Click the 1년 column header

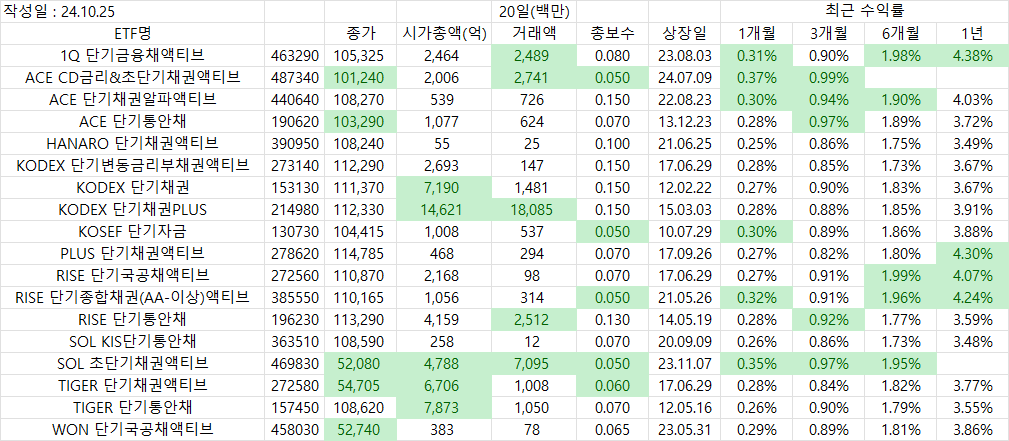[x=972, y=33]
